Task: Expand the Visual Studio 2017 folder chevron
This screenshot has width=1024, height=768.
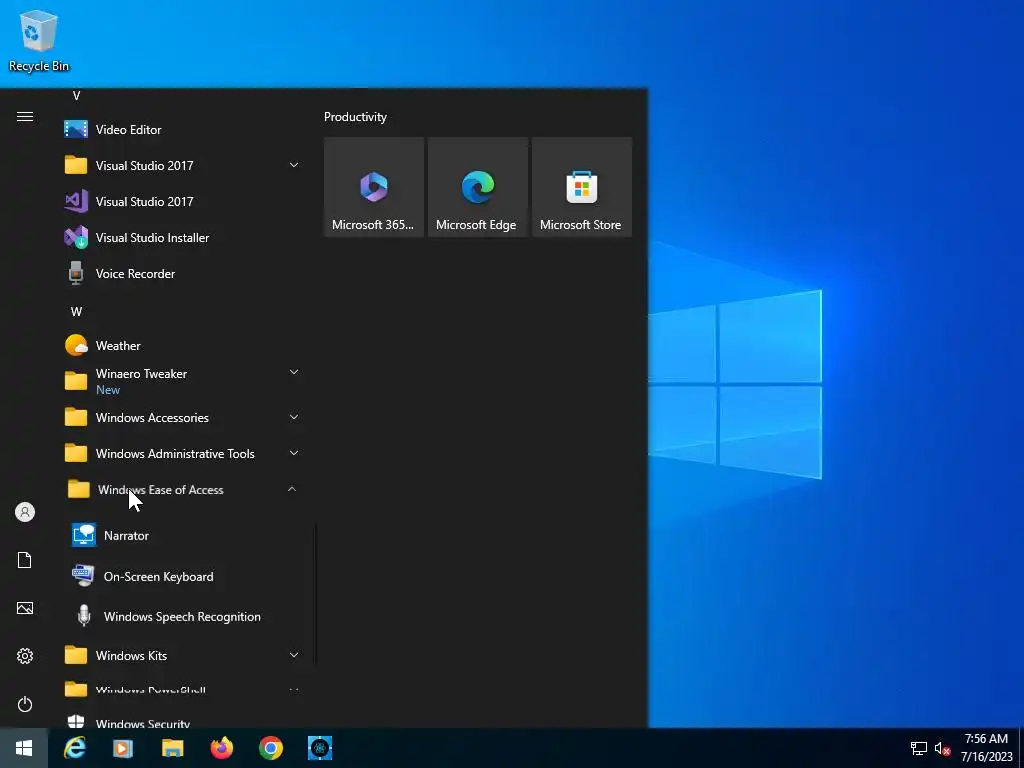Action: 294,165
